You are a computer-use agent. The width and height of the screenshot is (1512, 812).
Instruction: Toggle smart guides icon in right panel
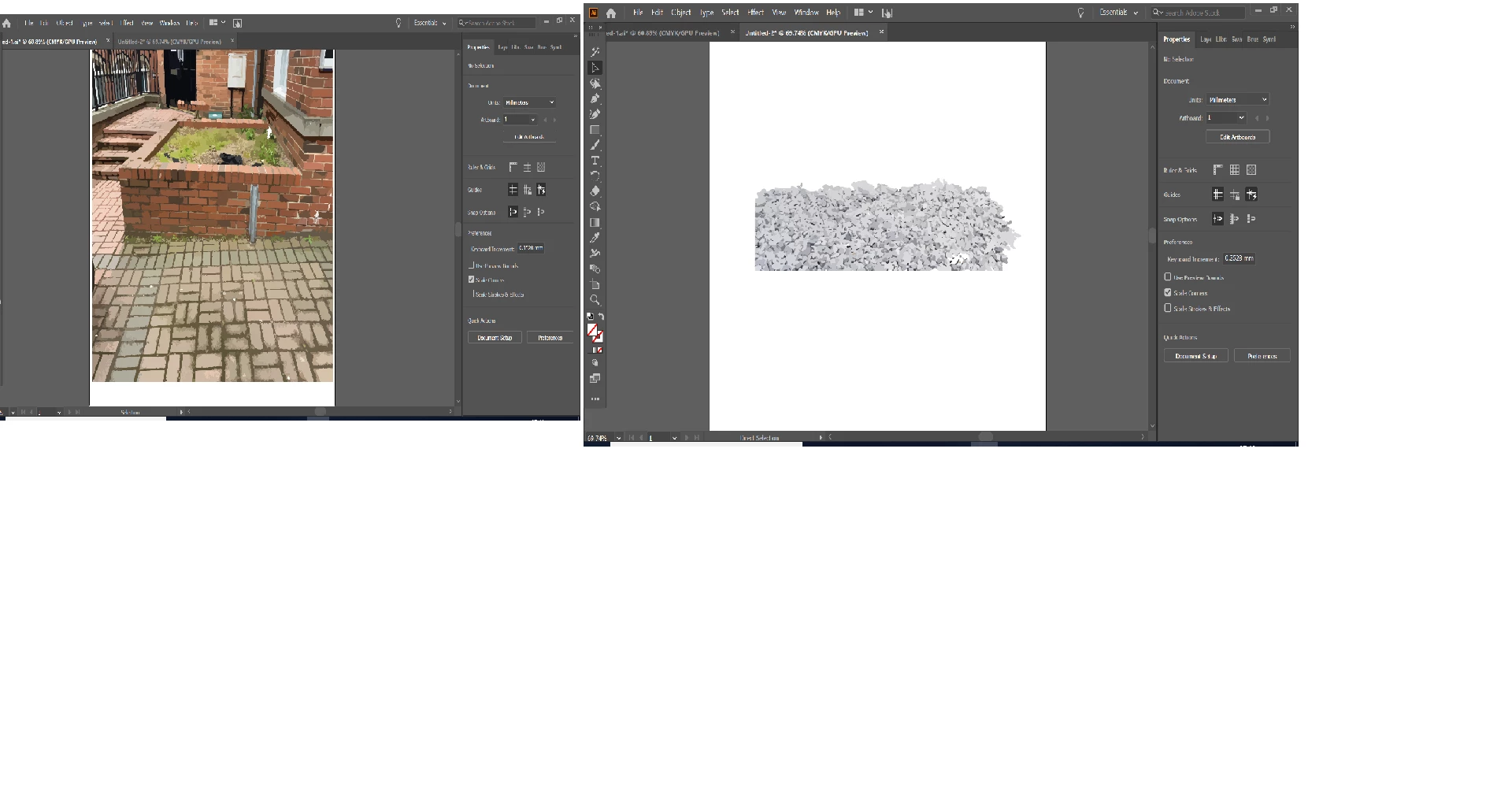tap(1251, 195)
